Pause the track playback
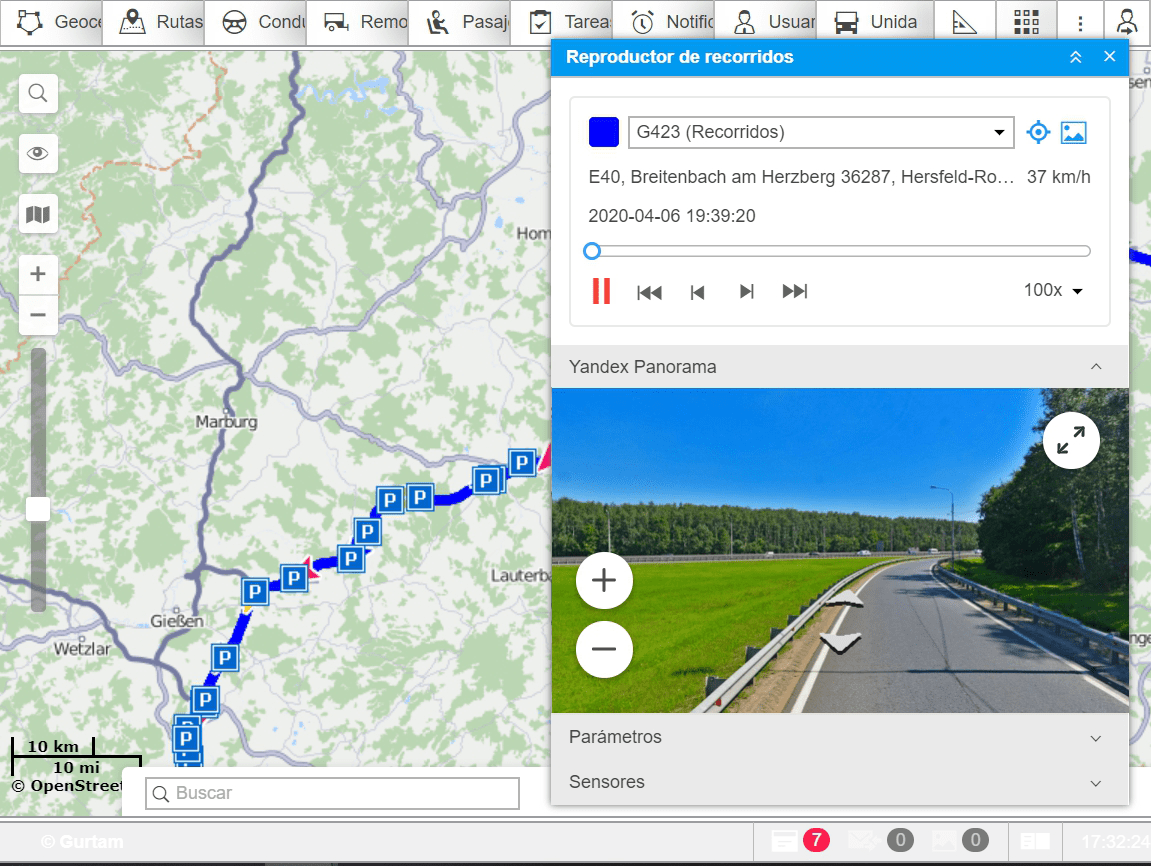Image resolution: width=1151 pixels, height=866 pixels. (x=601, y=291)
